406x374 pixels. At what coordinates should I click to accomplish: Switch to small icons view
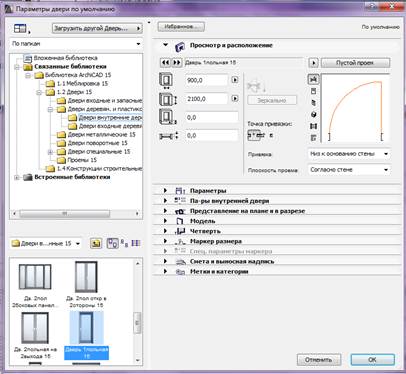point(124,244)
